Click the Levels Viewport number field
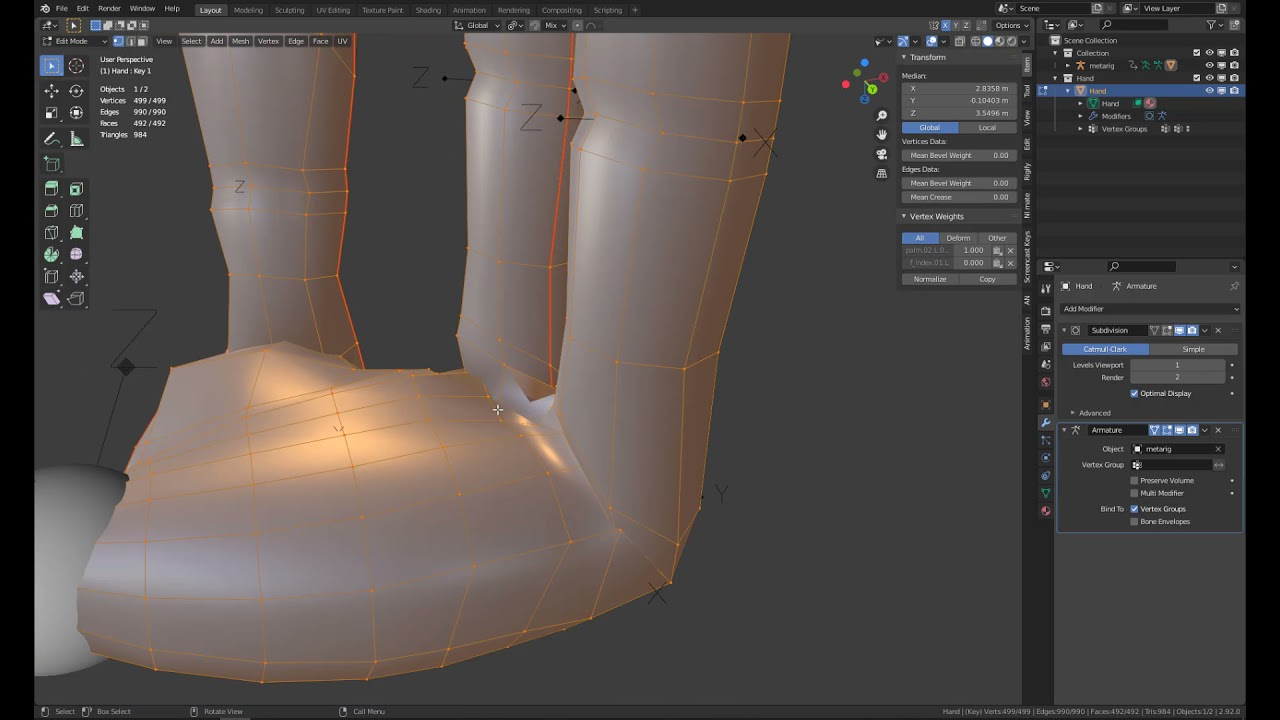The width and height of the screenshot is (1280, 720). (1177, 365)
